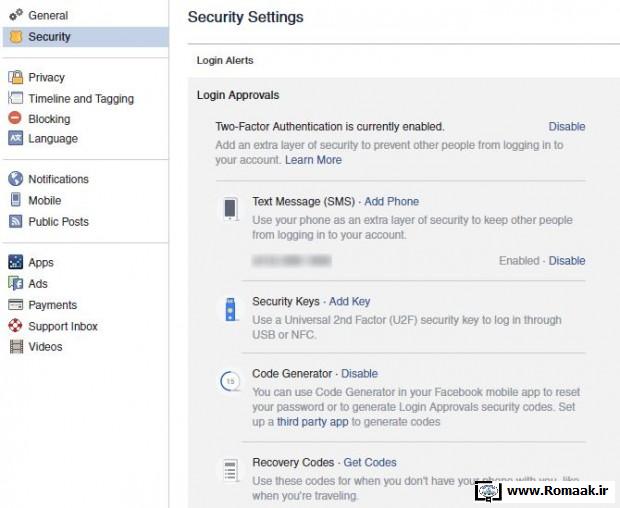620x508 pixels.
Task: Click the Privacy padlock icon
Action: pos(16,77)
